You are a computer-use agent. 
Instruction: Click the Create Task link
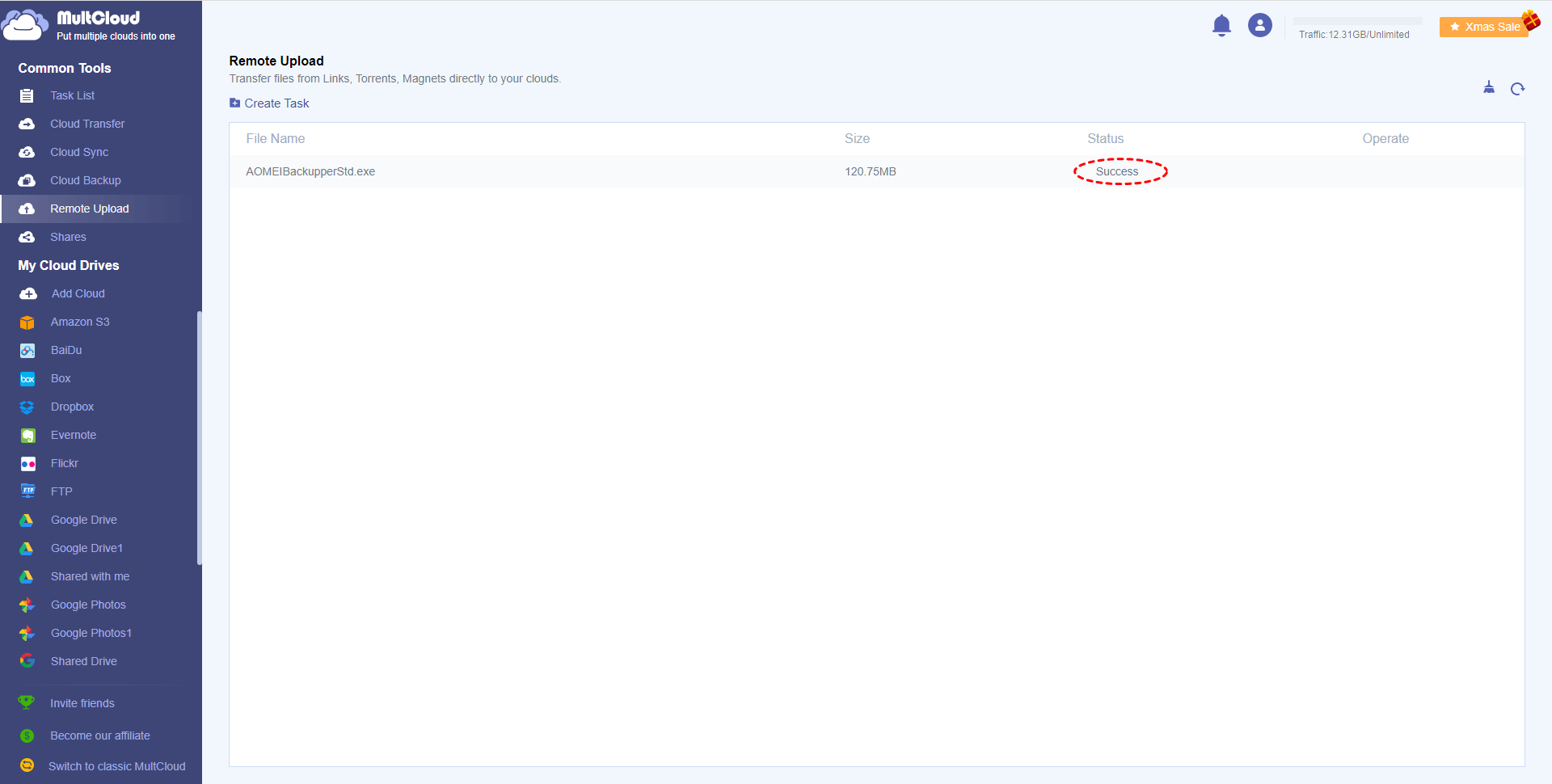click(x=276, y=103)
